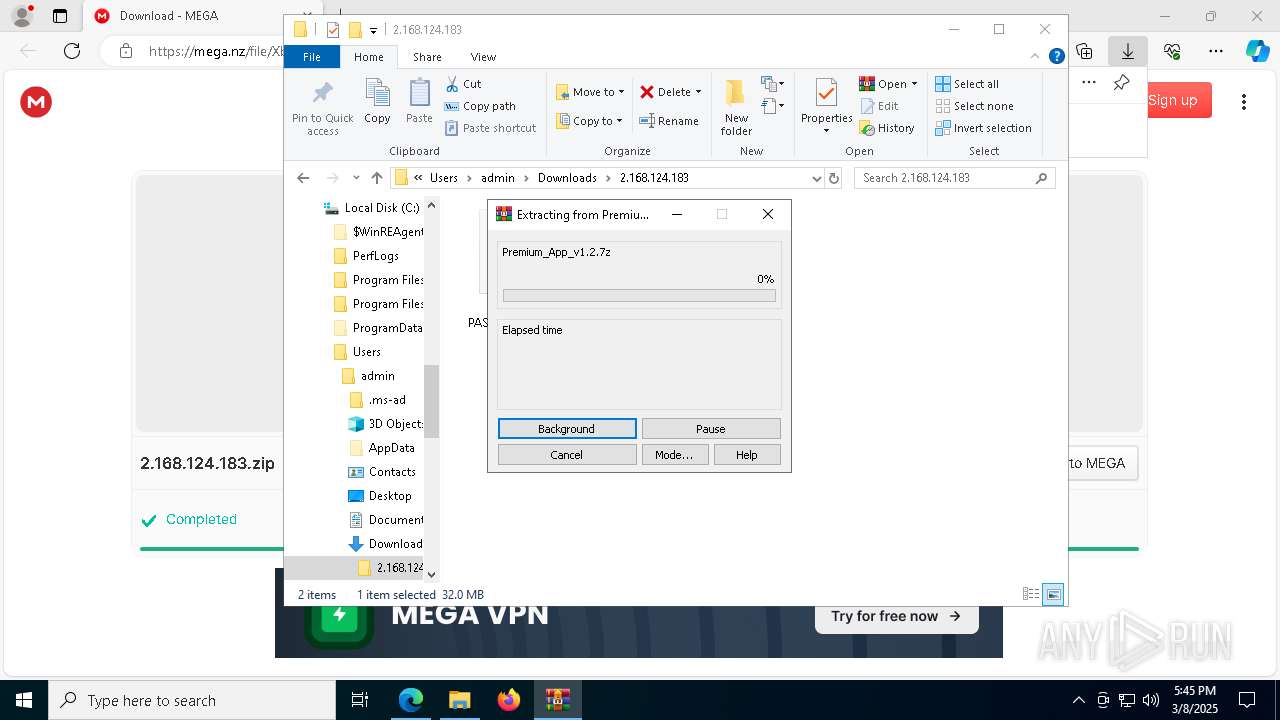This screenshot has height=720, width=1280.
Task: Open Properties in the ribbon
Action: (826, 107)
